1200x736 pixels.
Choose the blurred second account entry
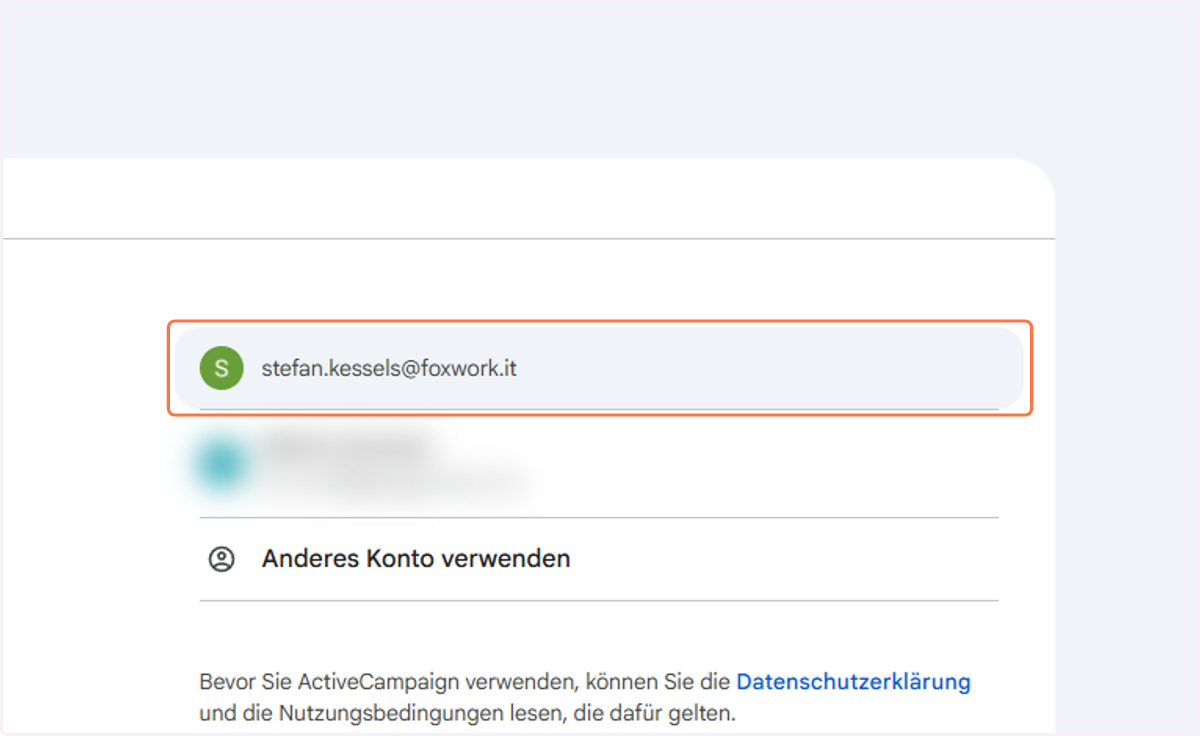(599, 464)
